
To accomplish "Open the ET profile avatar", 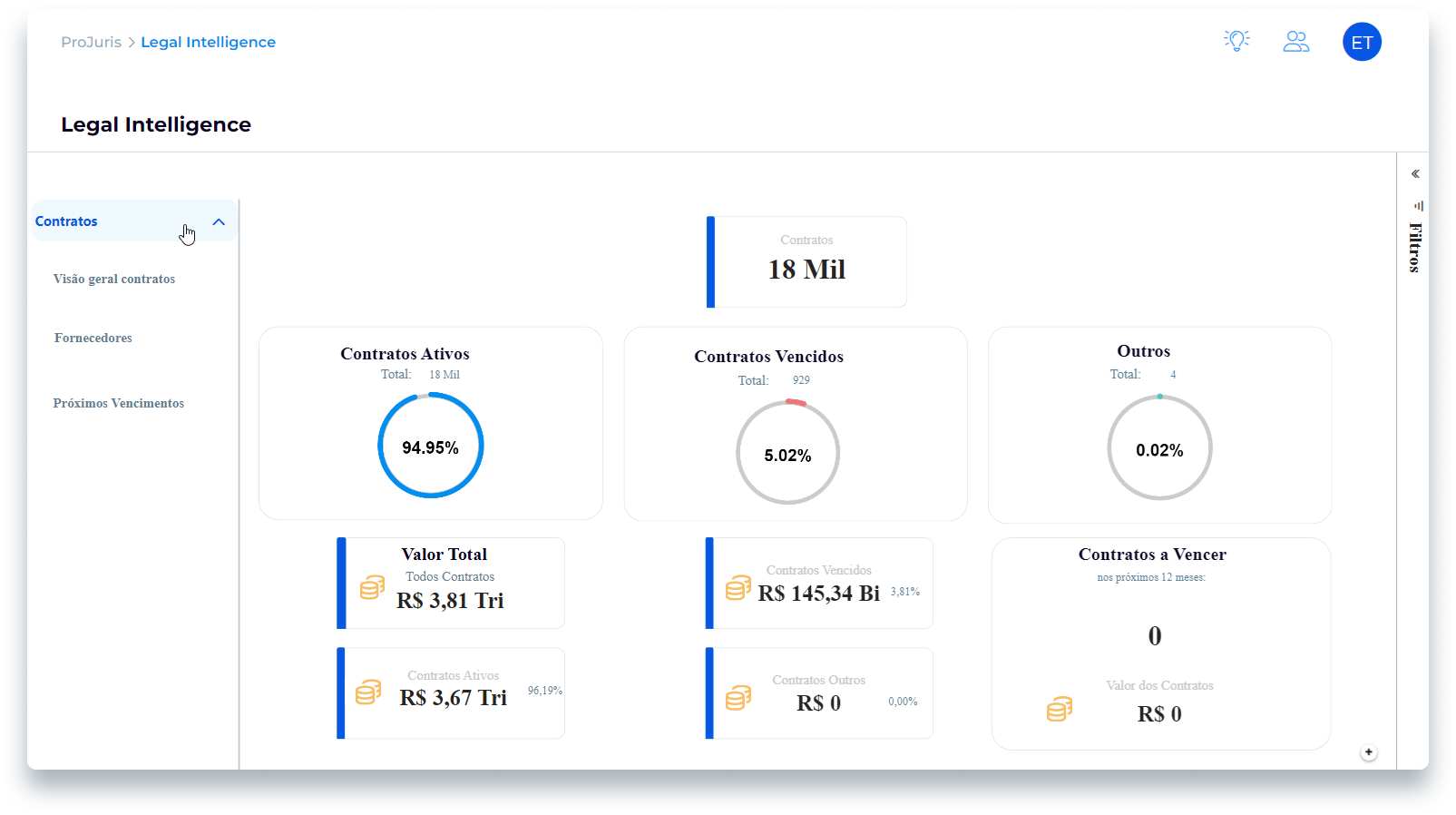I will click(x=1362, y=42).
